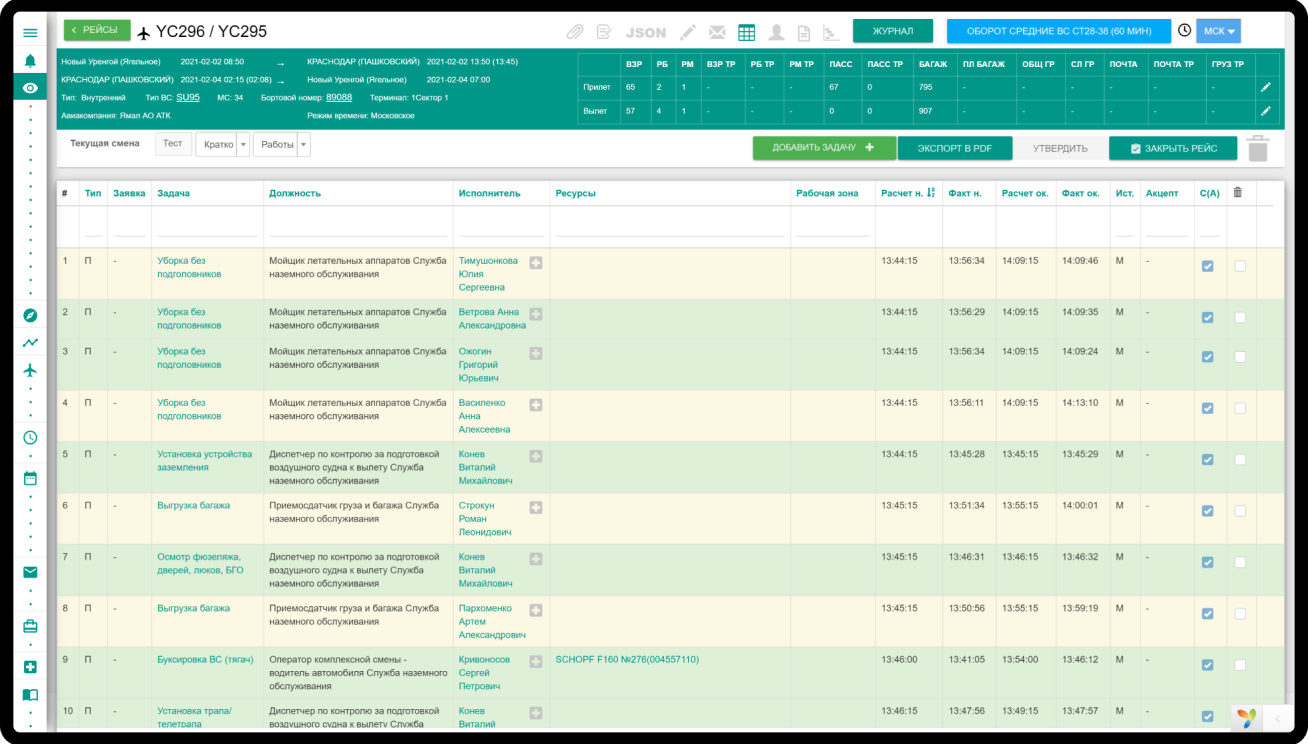The width and height of the screenshot is (1308, 744).
Task: Click plus icon beside Ветрова Анна Александровна
Action: 536,314
